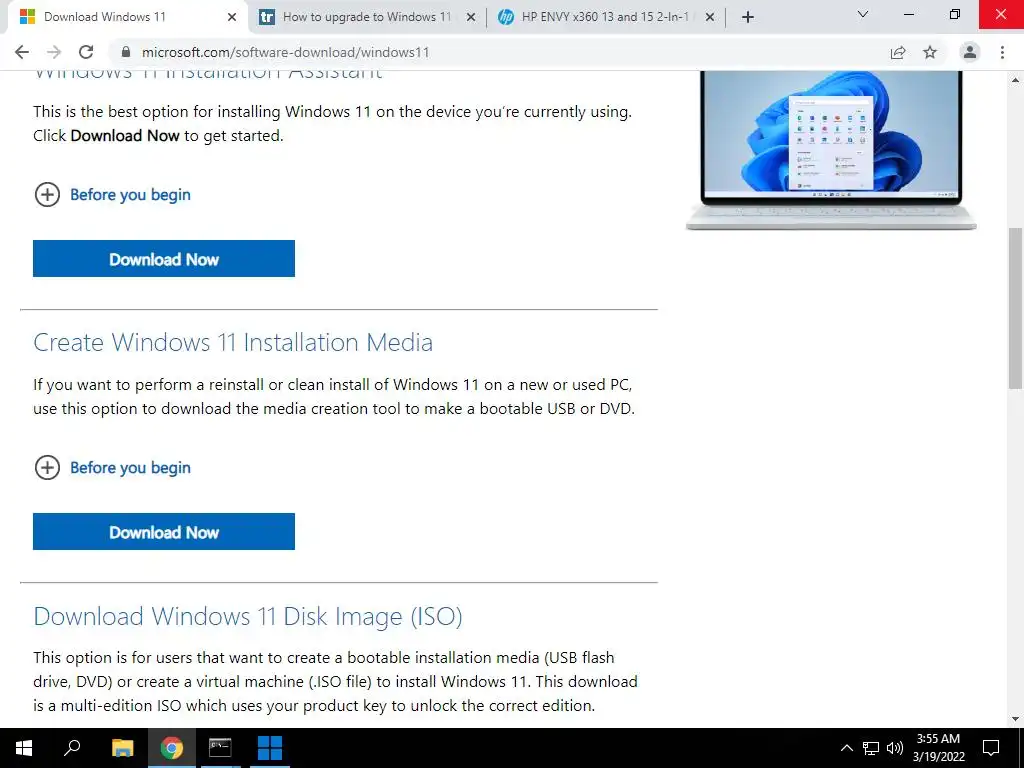This screenshot has width=1024, height=768.
Task: Reload the current page
Action: click(x=86, y=52)
